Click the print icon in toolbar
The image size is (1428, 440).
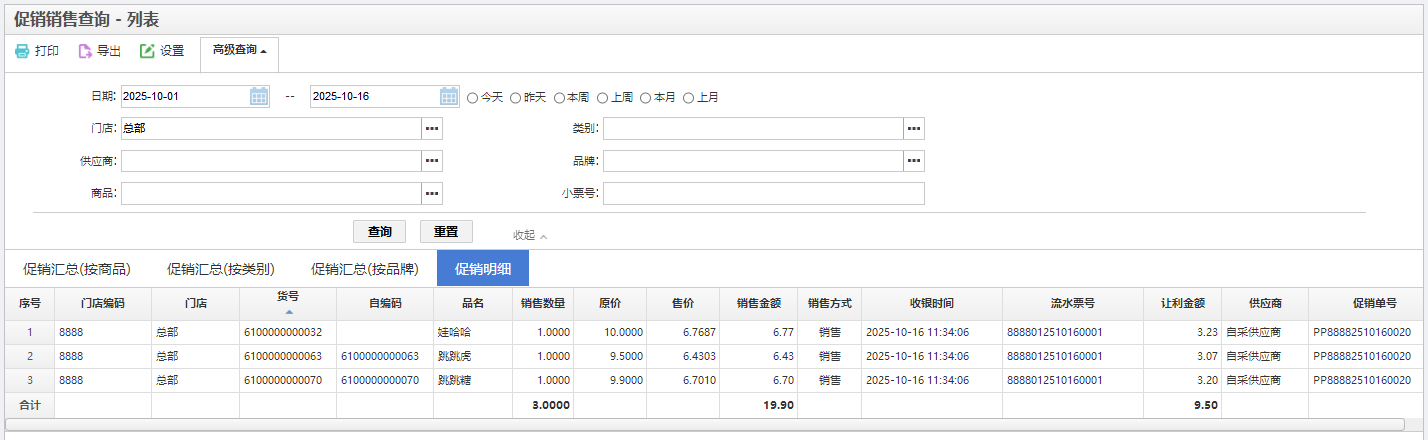pyautogui.click(x=22, y=51)
